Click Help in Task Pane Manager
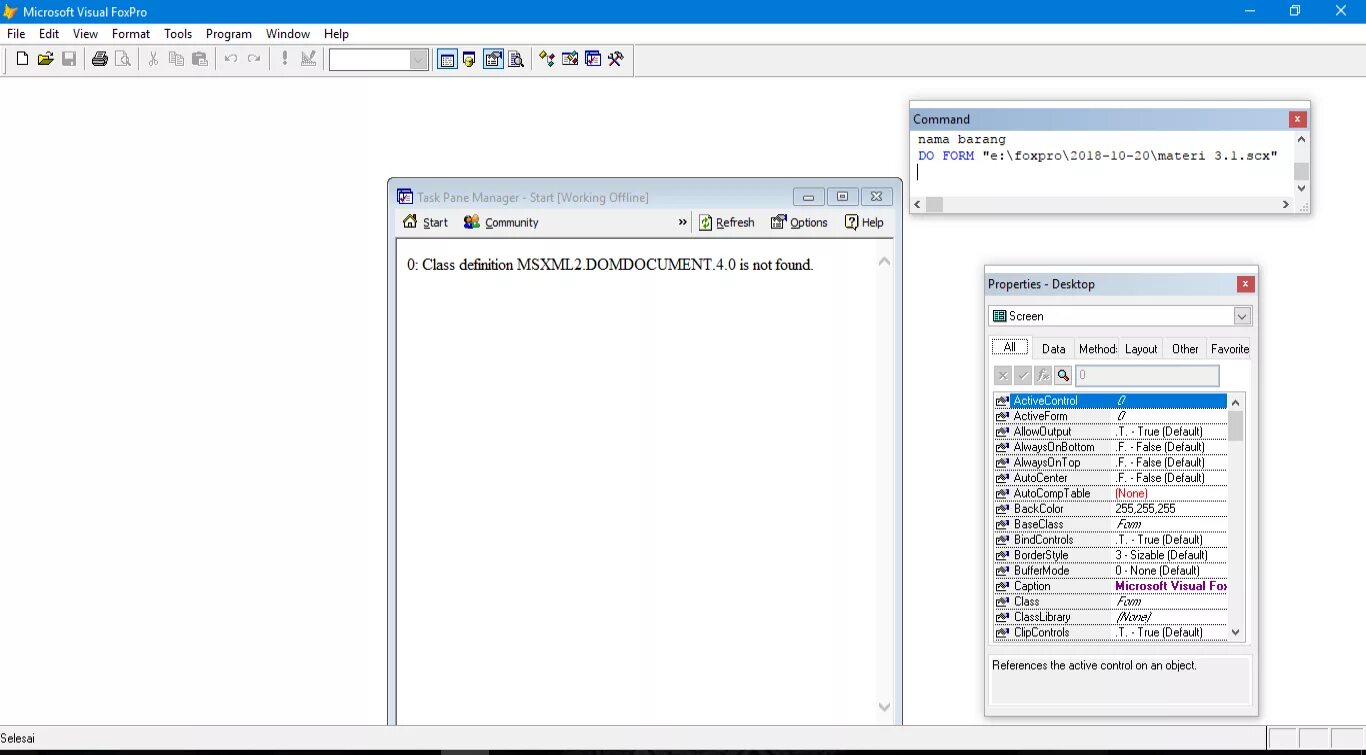Image resolution: width=1366 pixels, height=755 pixels. click(x=864, y=222)
